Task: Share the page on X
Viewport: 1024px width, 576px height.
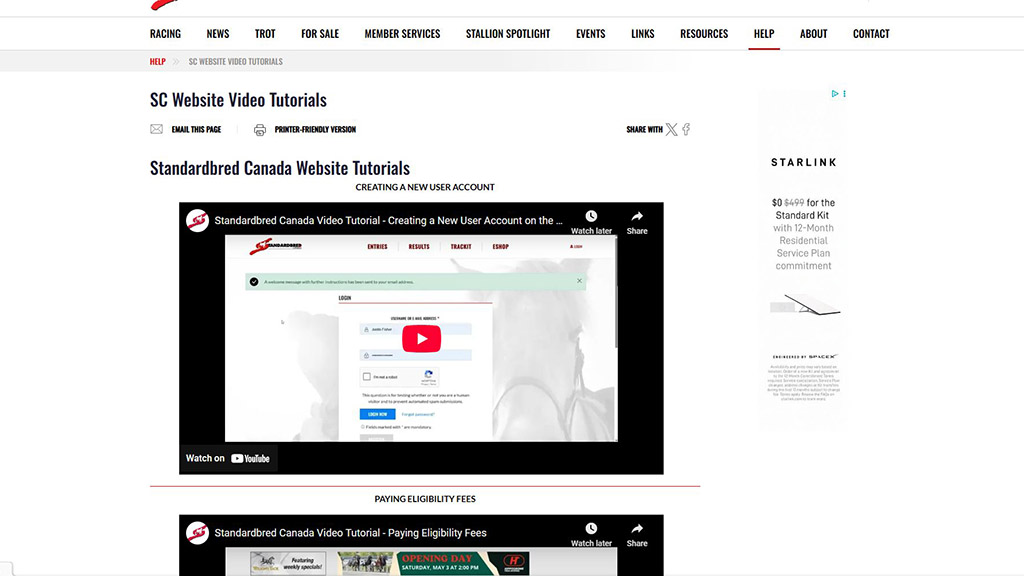Action: click(671, 129)
